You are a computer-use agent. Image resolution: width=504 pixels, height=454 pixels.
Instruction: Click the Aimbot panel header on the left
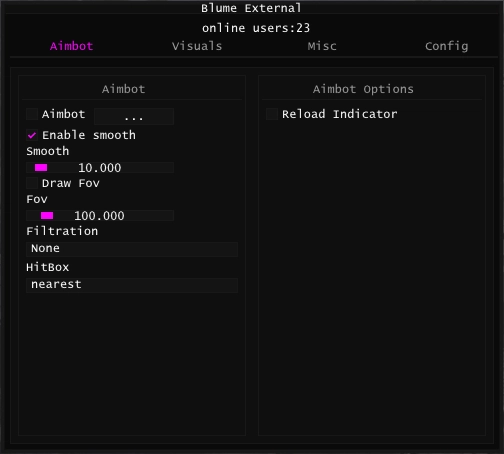pyautogui.click(x=124, y=89)
